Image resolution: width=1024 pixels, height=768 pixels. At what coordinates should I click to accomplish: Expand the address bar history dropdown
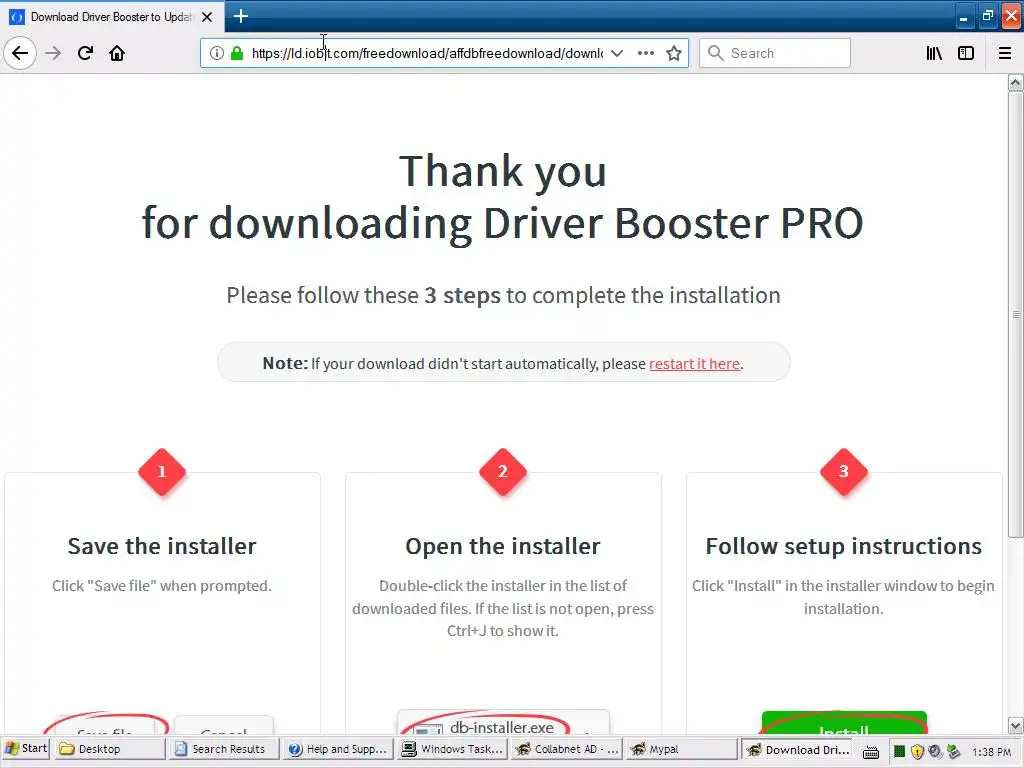click(x=617, y=53)
